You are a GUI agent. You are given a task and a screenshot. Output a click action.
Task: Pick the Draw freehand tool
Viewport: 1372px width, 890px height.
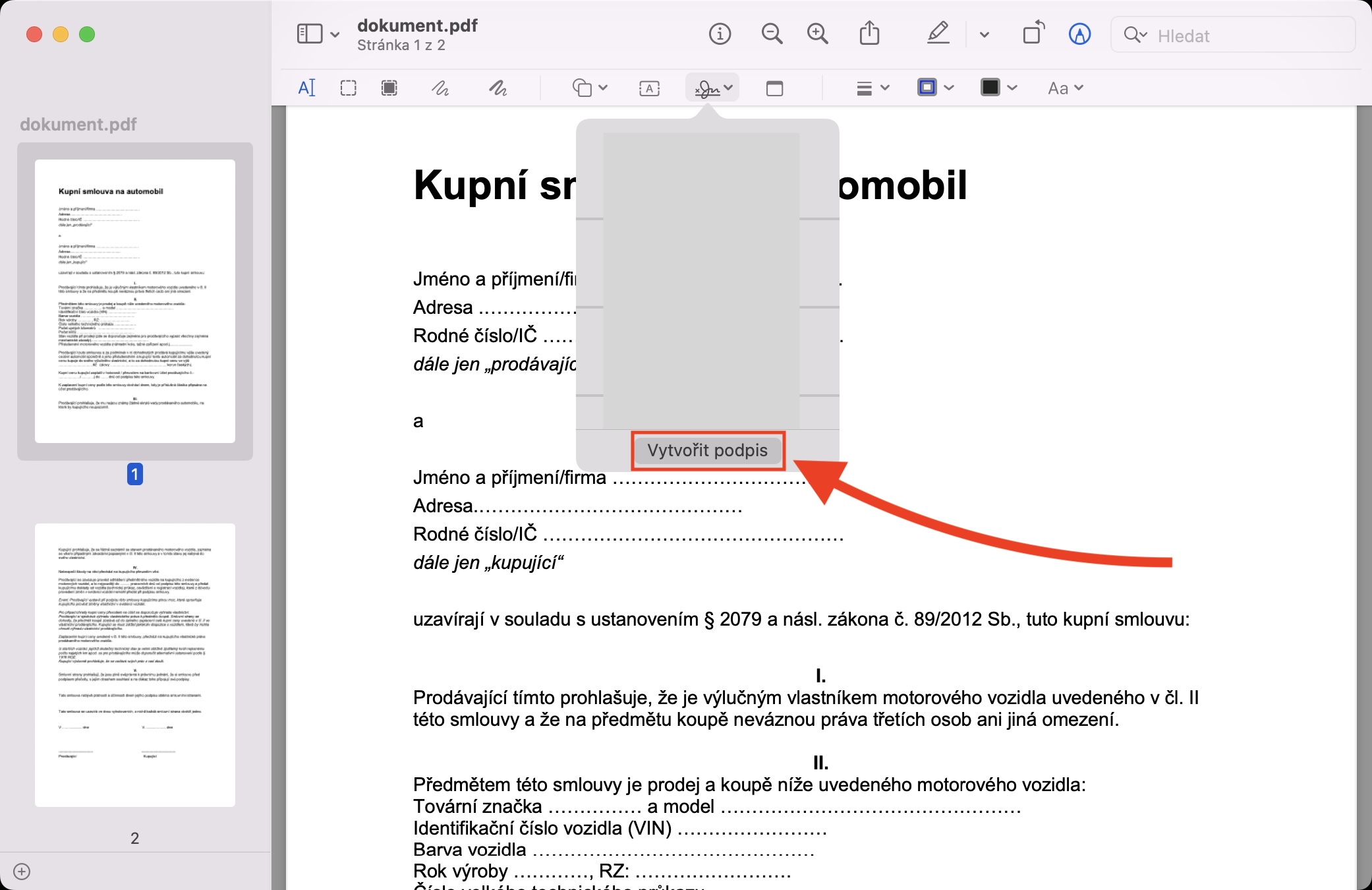498,88
